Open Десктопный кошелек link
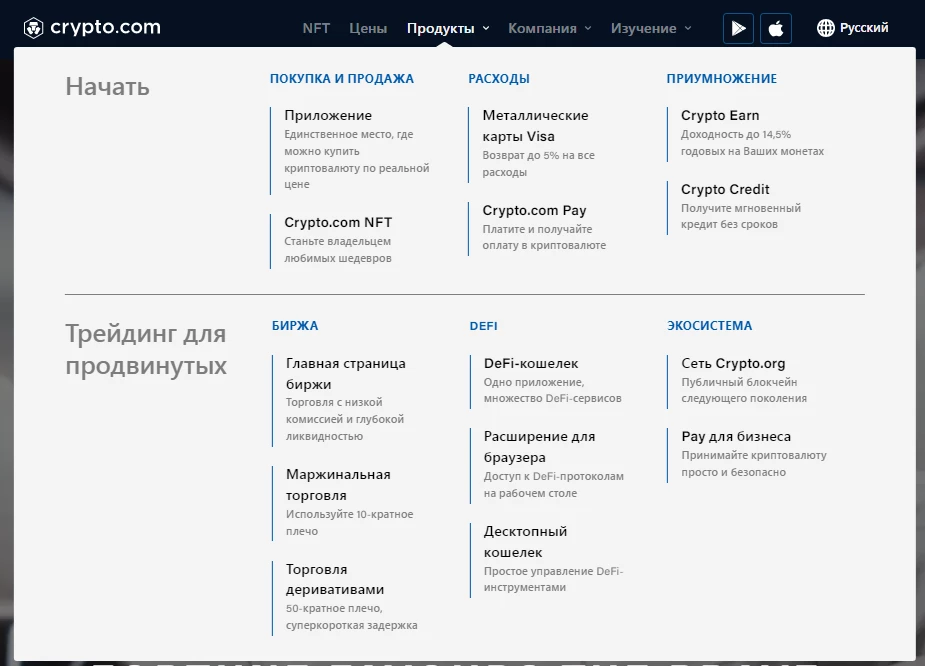 [x=525, y=542]
